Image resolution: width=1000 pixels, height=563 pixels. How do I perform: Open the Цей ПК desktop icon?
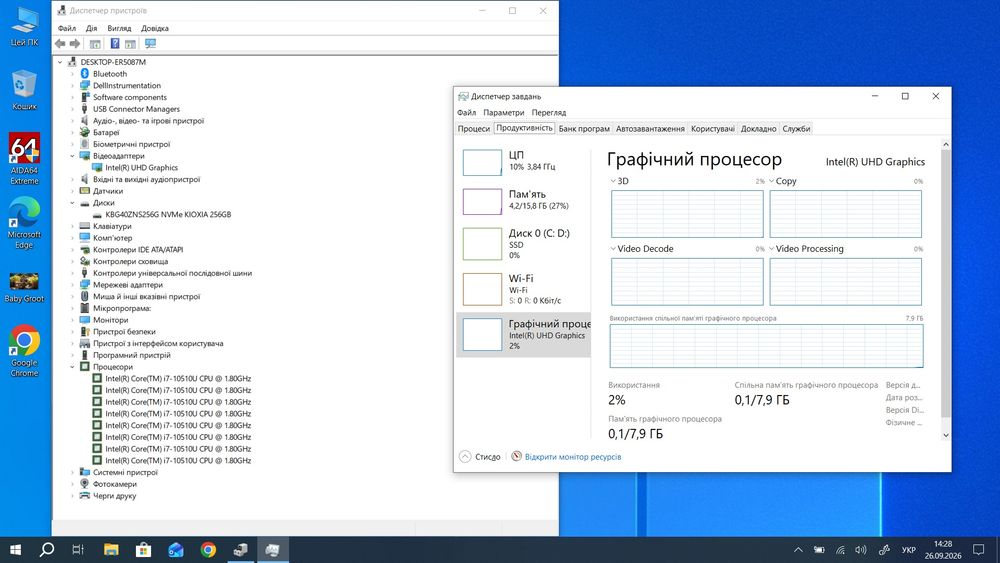click(24, 27)
